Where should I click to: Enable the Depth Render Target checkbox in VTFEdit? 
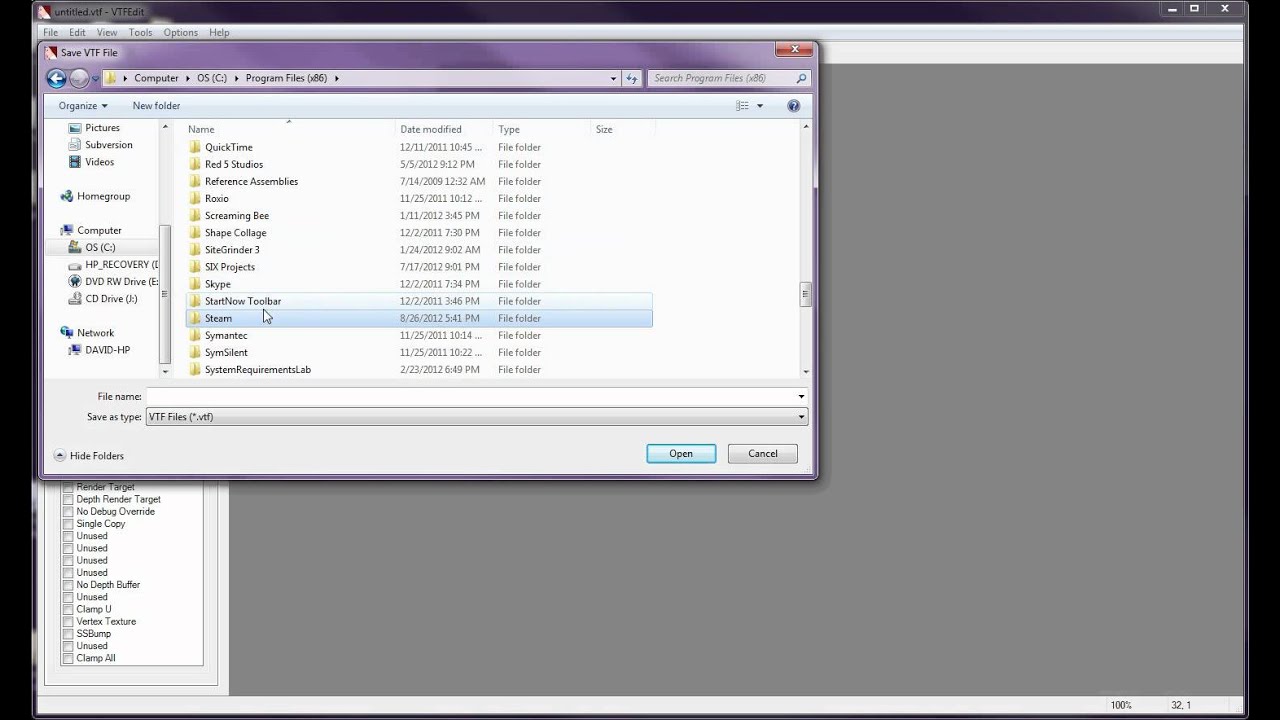tap(68, 499)
